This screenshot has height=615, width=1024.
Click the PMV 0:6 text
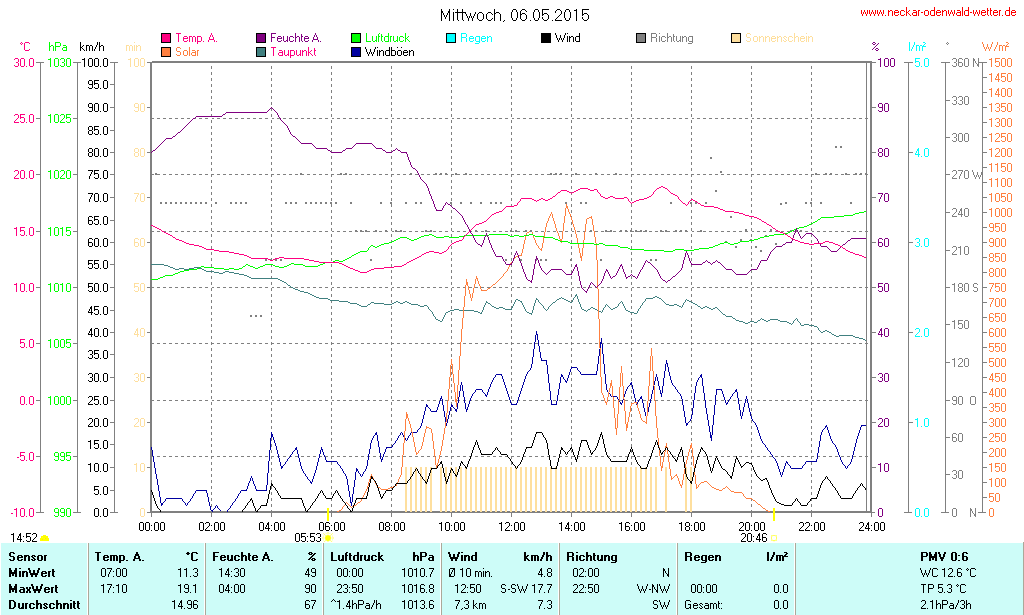point(943,556)
